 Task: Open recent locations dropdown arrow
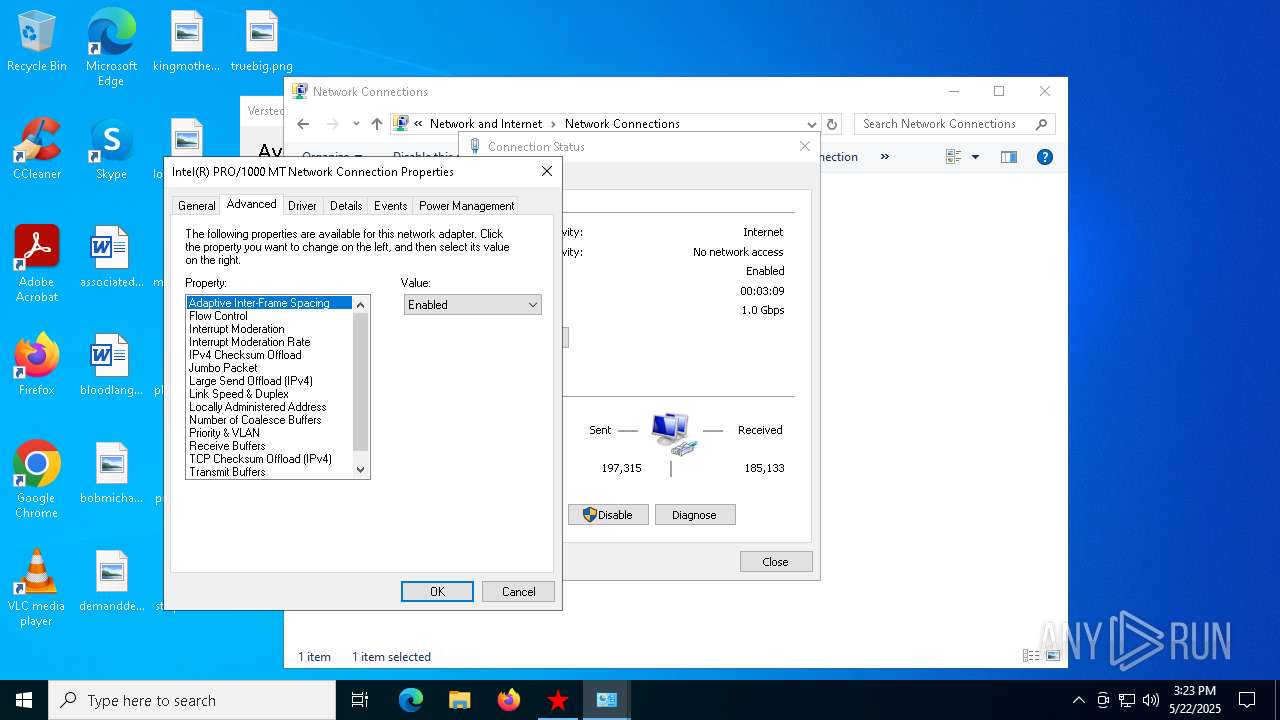[x=356, y=124]
